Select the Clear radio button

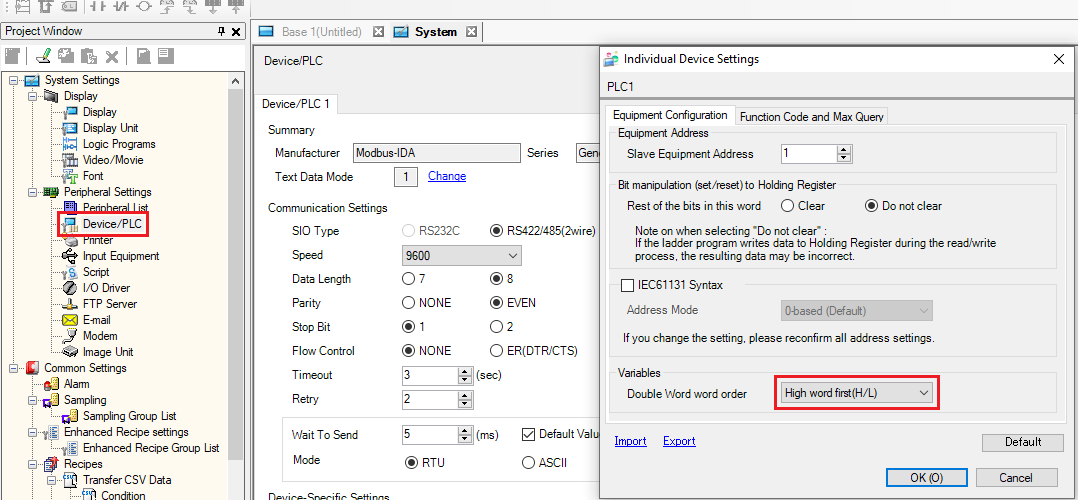(x=787, y=206)
